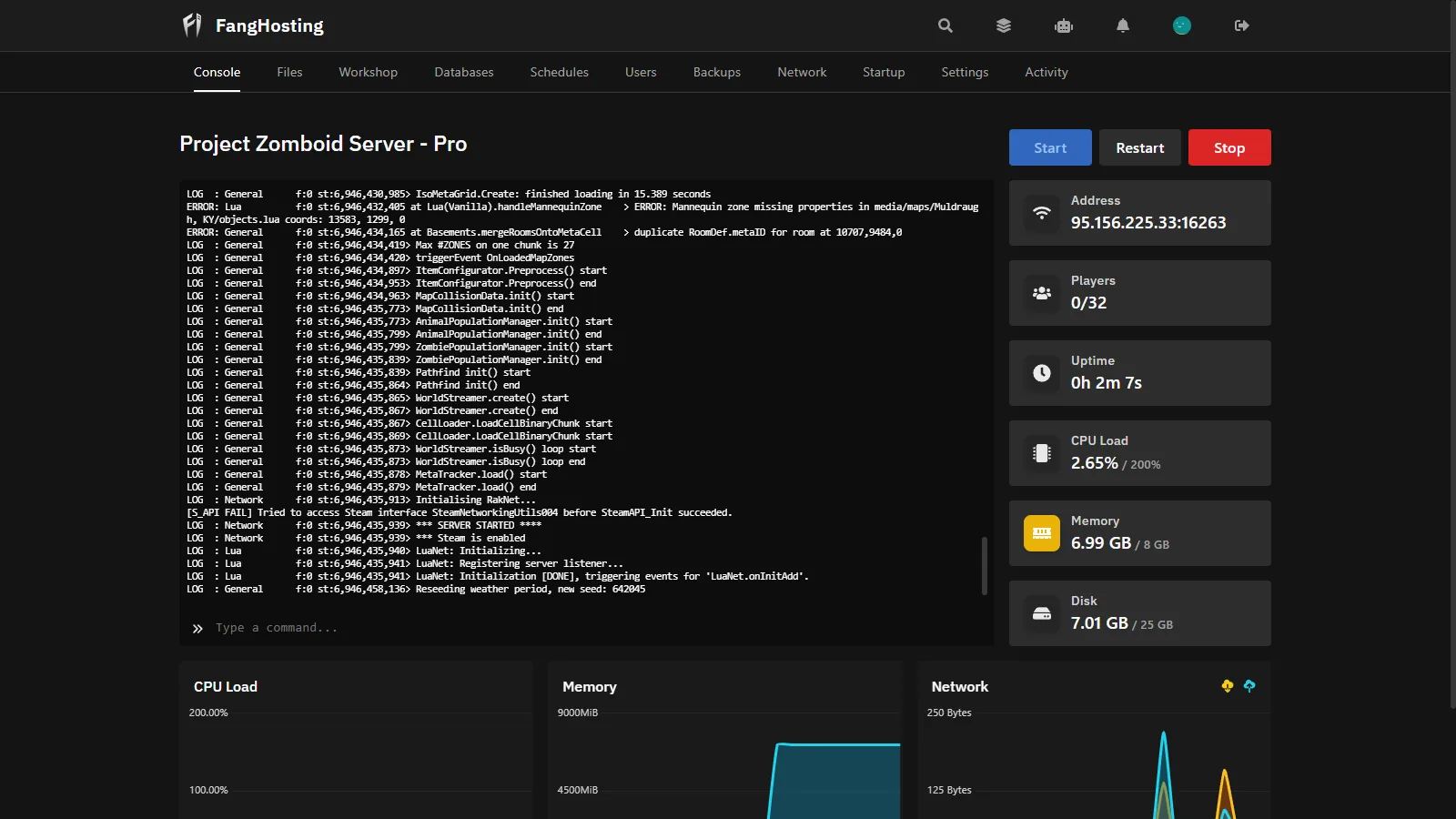Click the FangHosting brand name
The width and height of the screenshot is (1456, 819).
269,25
